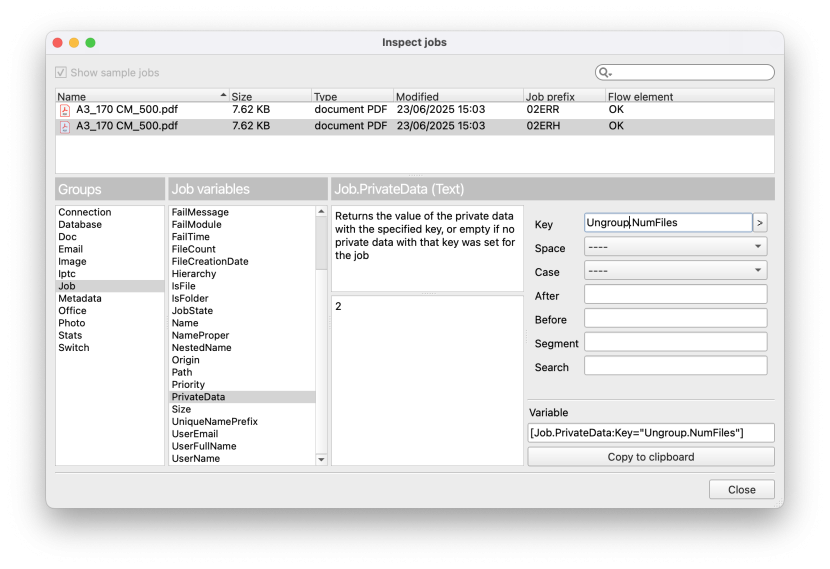Select the UserEmail job variable
The width and height of the screenshot is (830, 569).
click(195, 434)
